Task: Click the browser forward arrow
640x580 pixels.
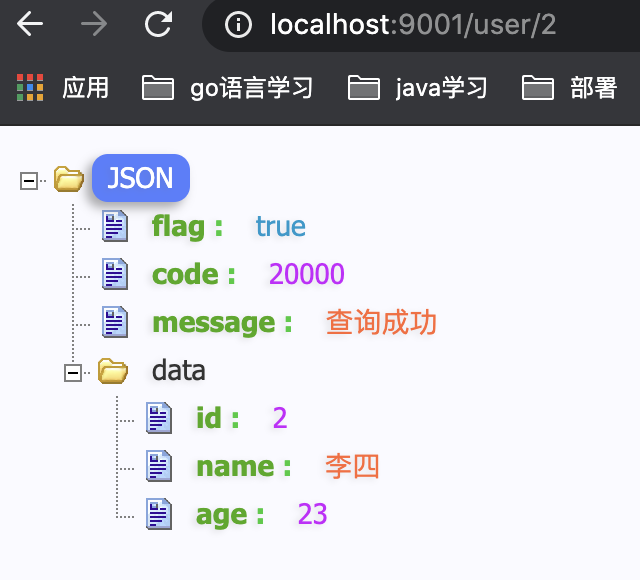Action: (94, 24)
